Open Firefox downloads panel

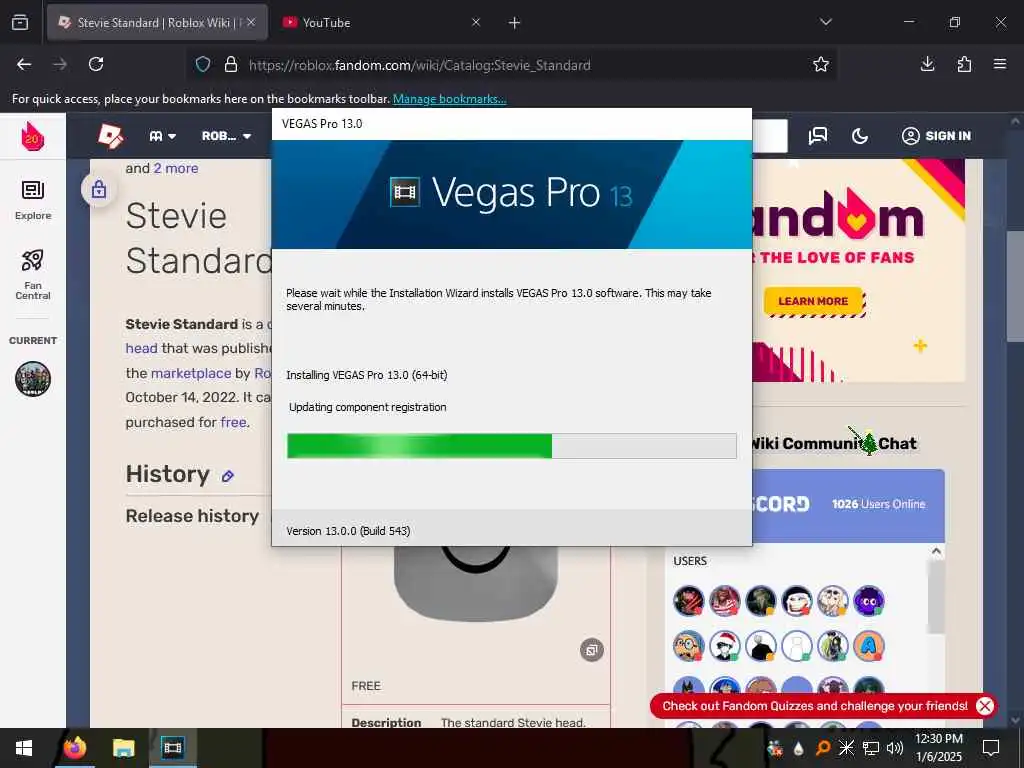pos(927,64)
